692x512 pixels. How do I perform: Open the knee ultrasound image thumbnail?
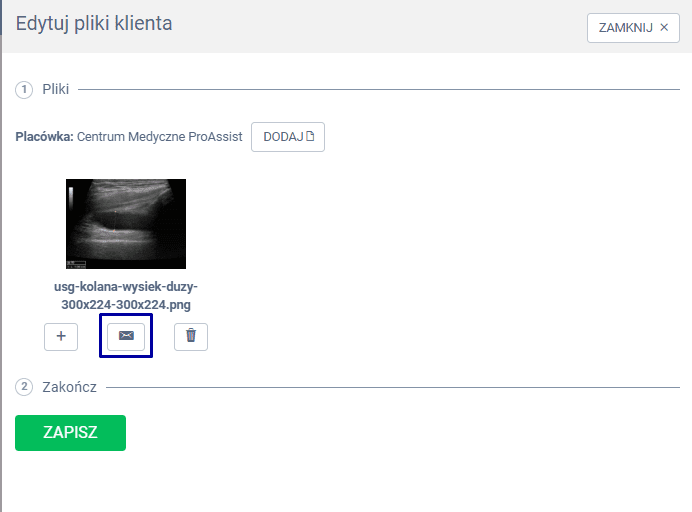pyautogui.click(x=126, y=224)
